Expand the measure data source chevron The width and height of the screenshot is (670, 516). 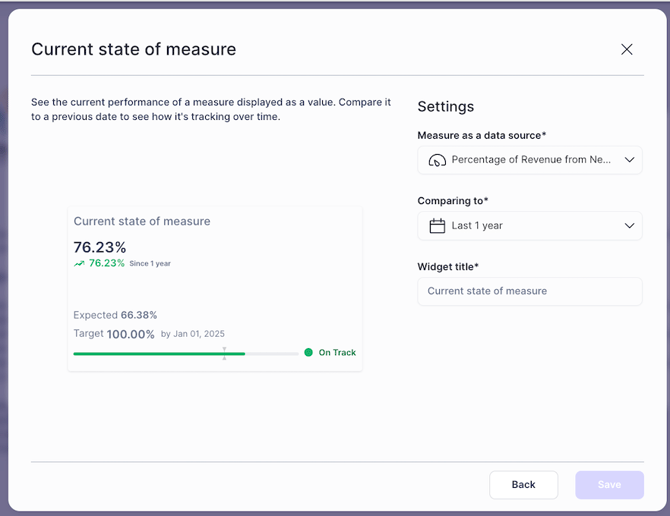(x=629, y=160)
